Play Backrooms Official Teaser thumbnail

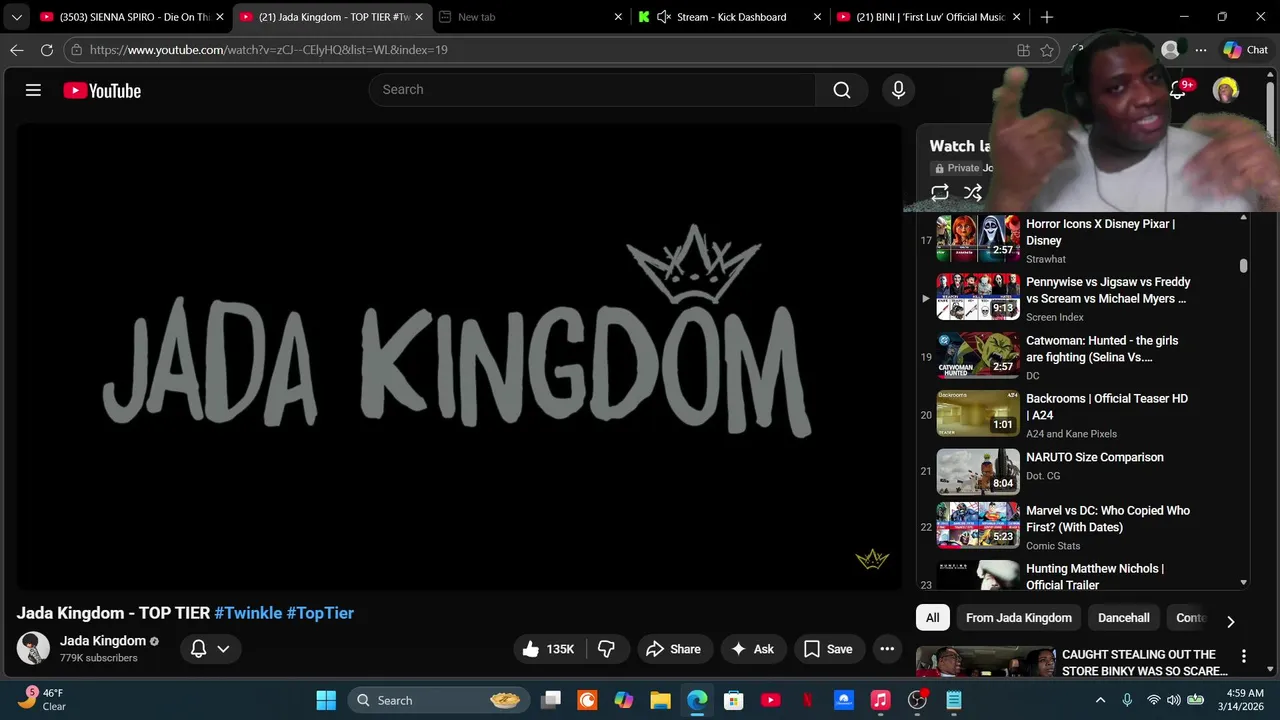coord(978,414)
